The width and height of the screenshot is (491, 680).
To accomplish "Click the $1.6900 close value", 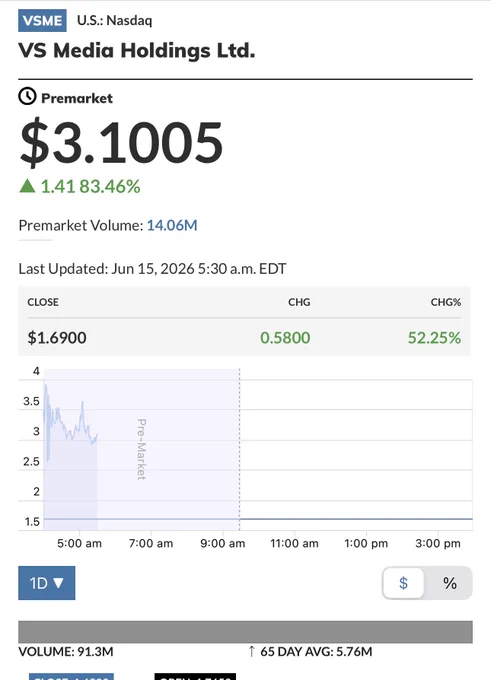I will (57, 337).
